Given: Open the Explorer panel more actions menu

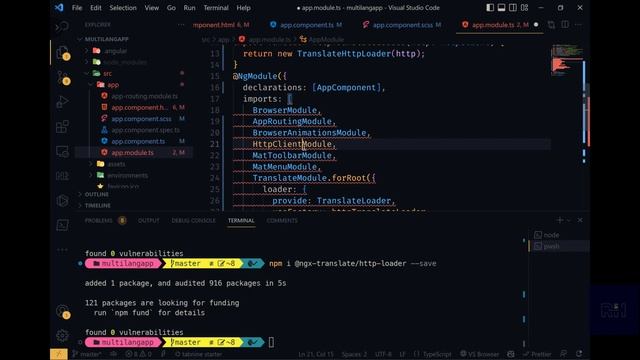Looking at the screenshot, I should coord(181,24).
